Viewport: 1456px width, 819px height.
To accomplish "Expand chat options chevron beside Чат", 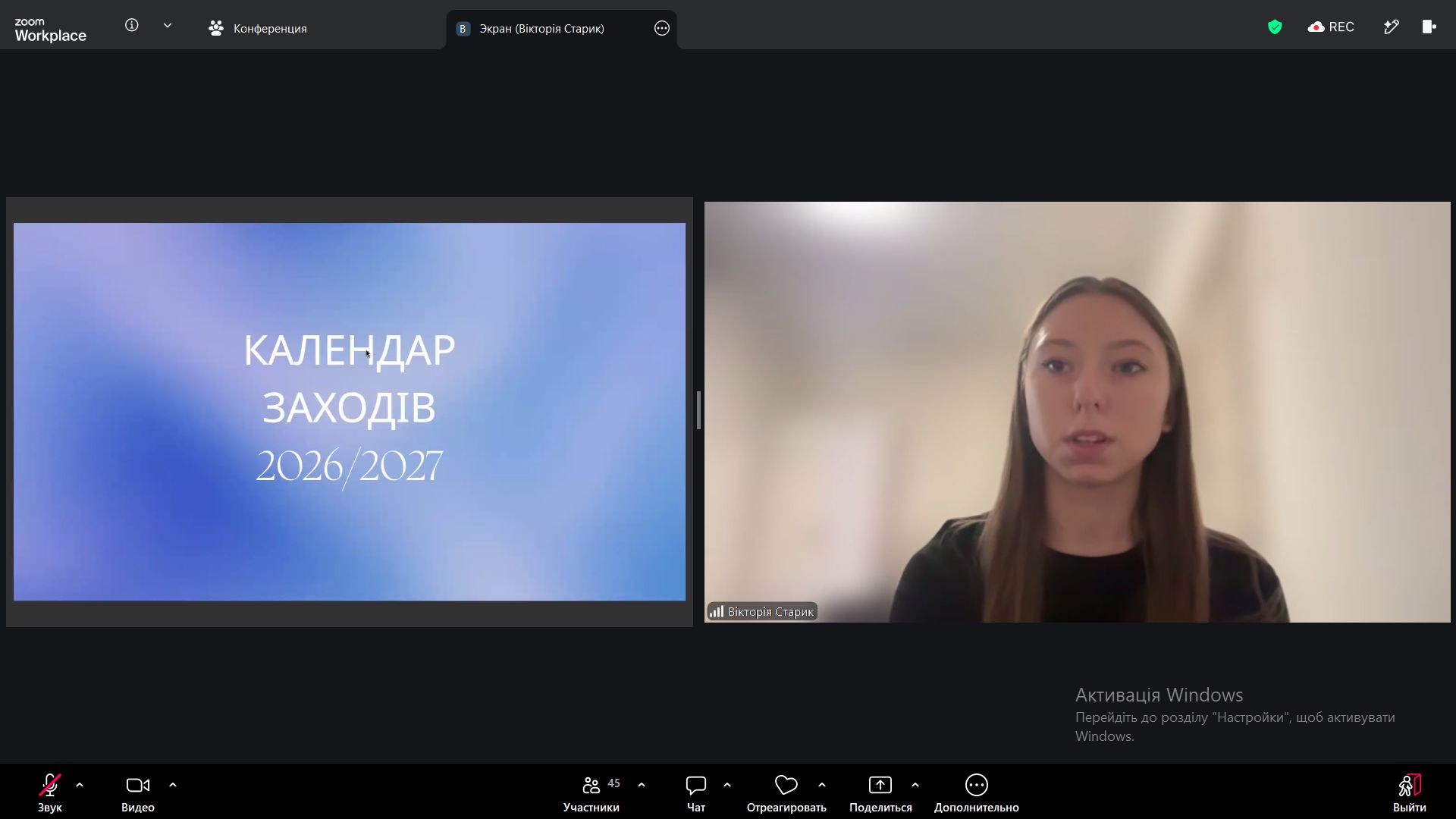I will tap(727, 786).
